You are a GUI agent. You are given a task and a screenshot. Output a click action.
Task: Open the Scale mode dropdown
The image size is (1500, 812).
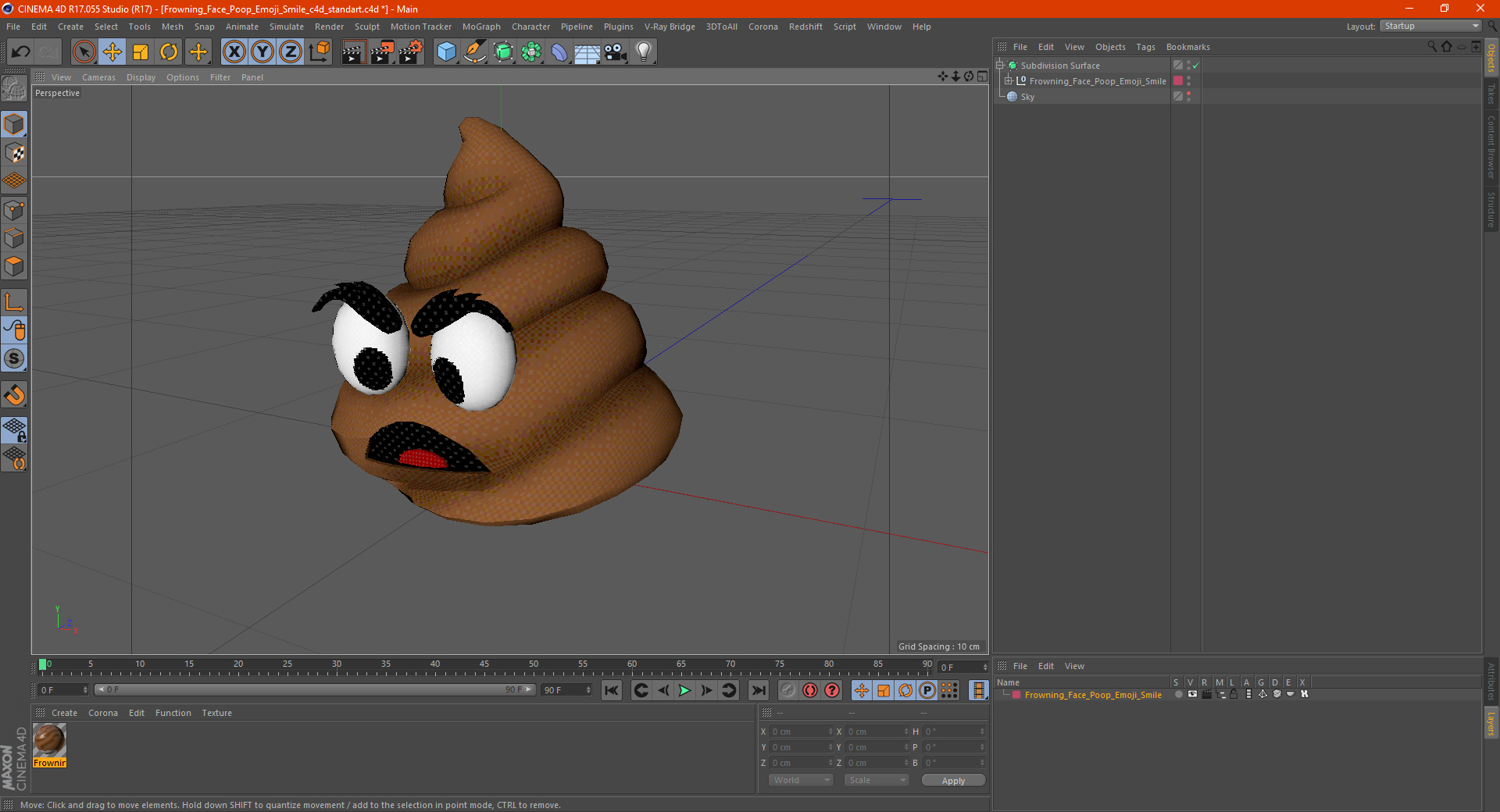(x=877, y=780)
